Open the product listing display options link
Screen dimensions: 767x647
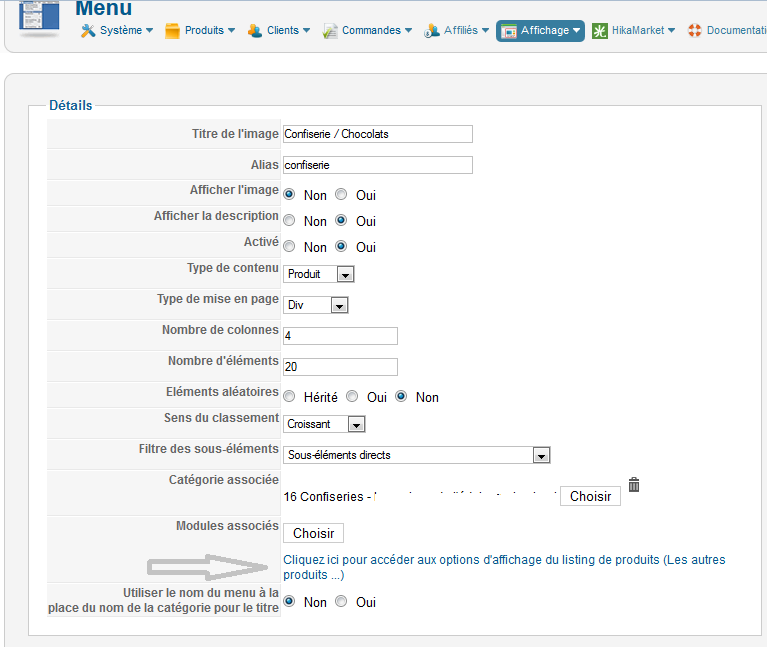(504, 567)
